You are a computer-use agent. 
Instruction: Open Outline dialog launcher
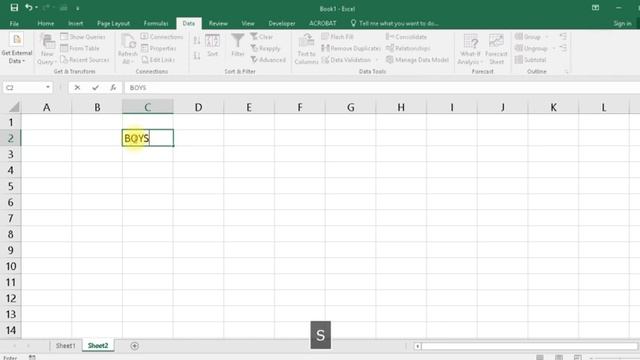click(566, 71)
